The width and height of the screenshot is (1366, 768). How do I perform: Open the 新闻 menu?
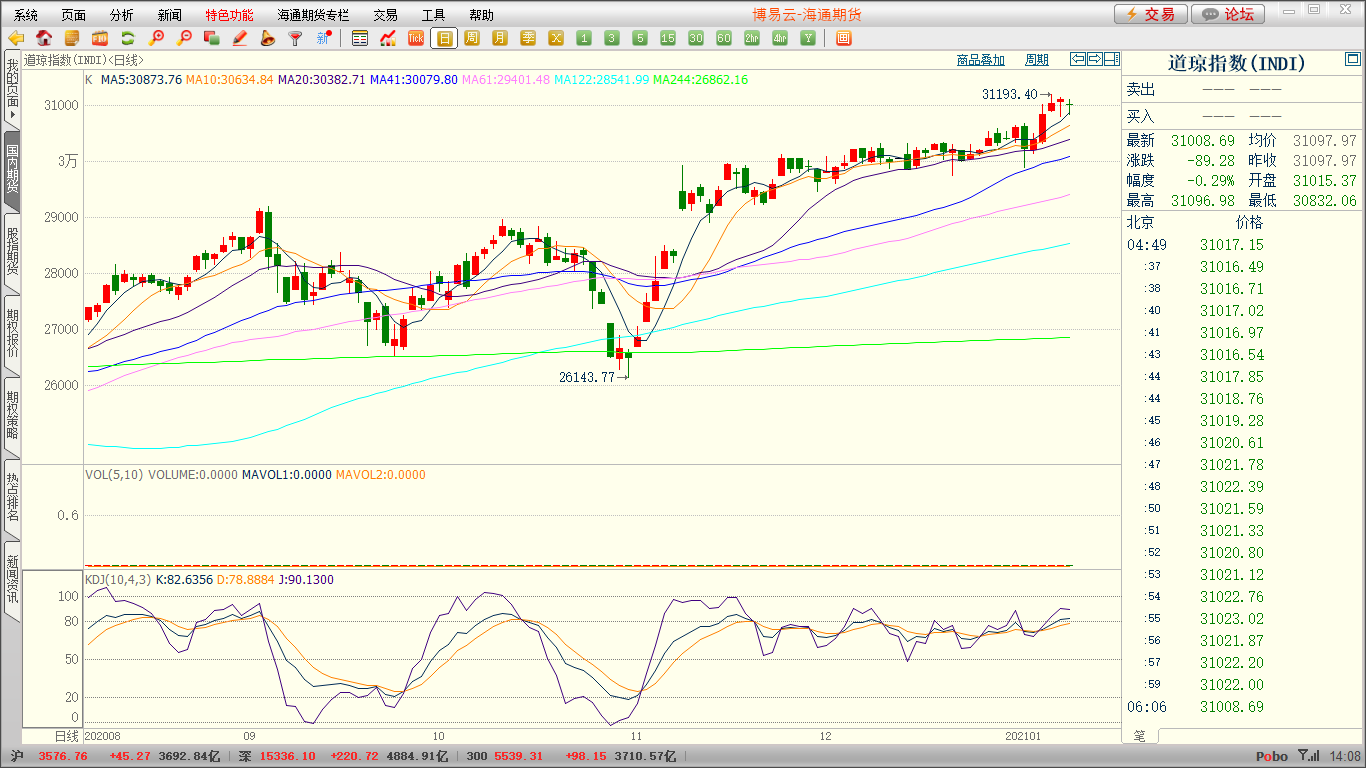coord(170,15)
